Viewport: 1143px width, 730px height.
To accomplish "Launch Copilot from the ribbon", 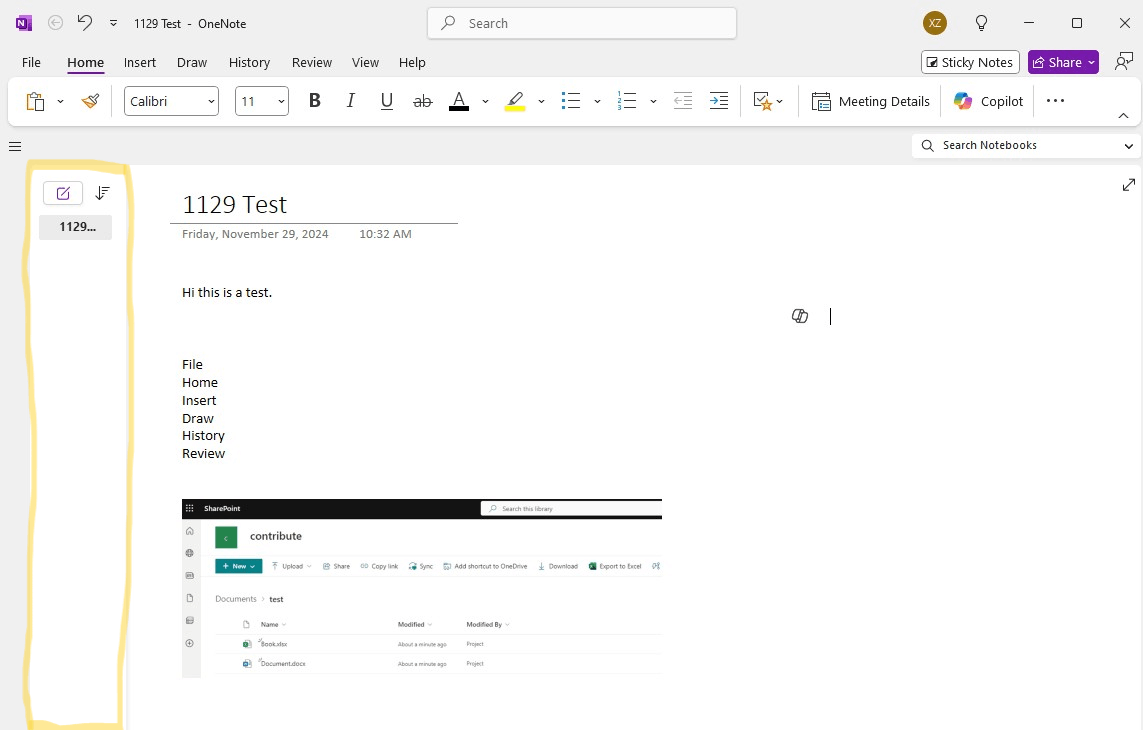I will [988, 100].
